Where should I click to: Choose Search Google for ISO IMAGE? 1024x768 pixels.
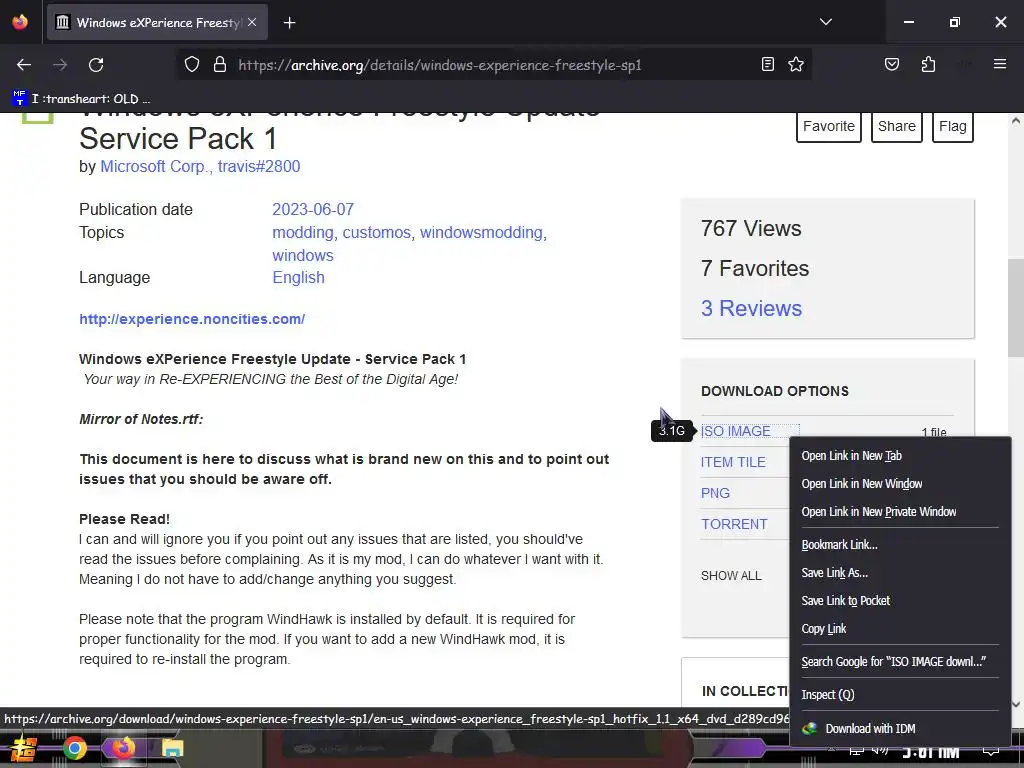point(901,662)
